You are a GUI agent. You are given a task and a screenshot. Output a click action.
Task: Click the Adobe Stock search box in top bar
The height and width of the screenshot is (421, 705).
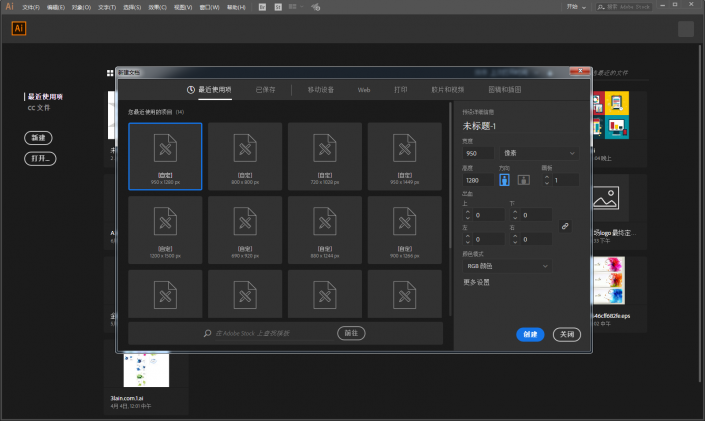(x=624, y=7)
